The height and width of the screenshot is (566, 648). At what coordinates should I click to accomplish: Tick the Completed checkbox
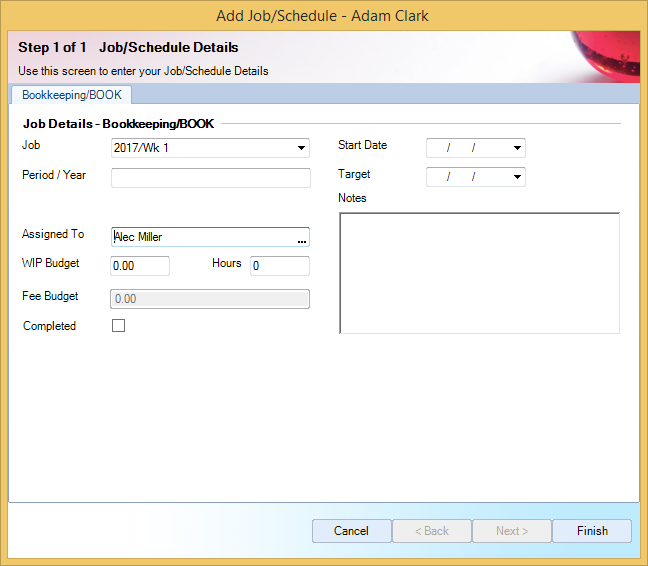[119, 326]
